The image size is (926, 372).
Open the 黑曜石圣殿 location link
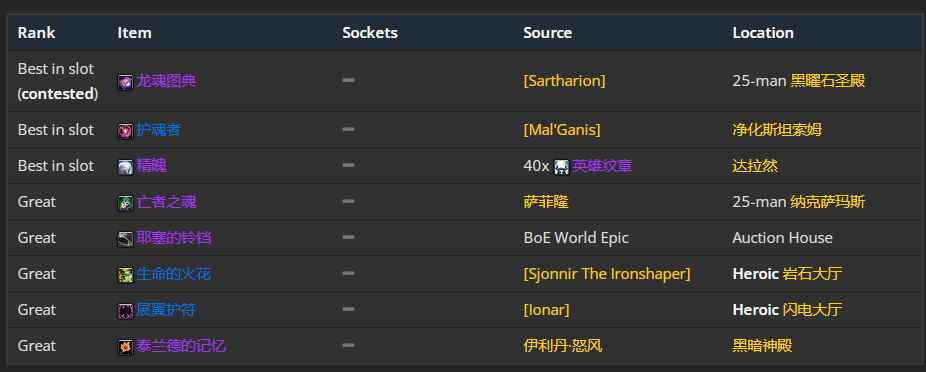[x=827, y=80]
